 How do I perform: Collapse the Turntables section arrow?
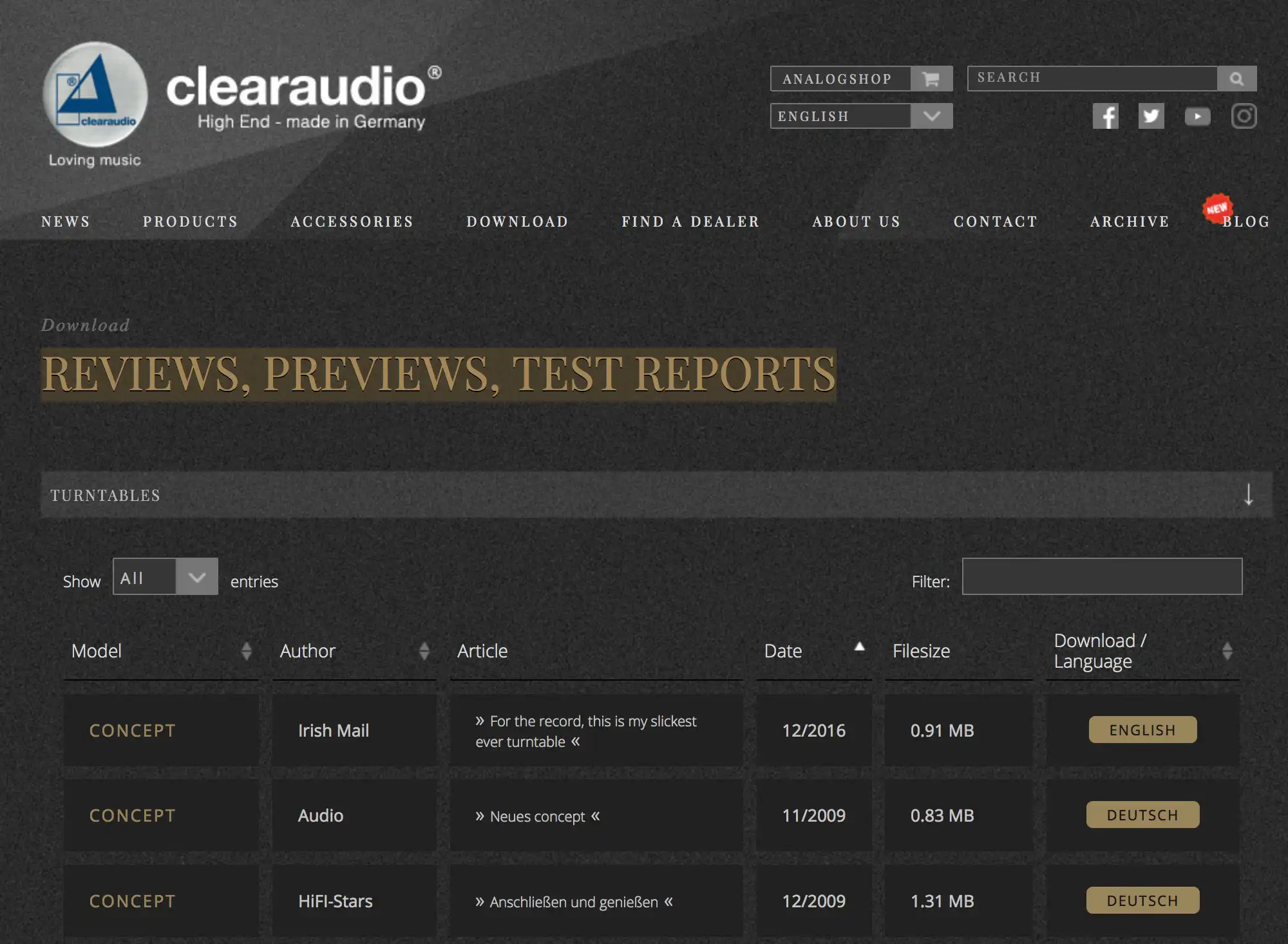tap(1248, 495)
